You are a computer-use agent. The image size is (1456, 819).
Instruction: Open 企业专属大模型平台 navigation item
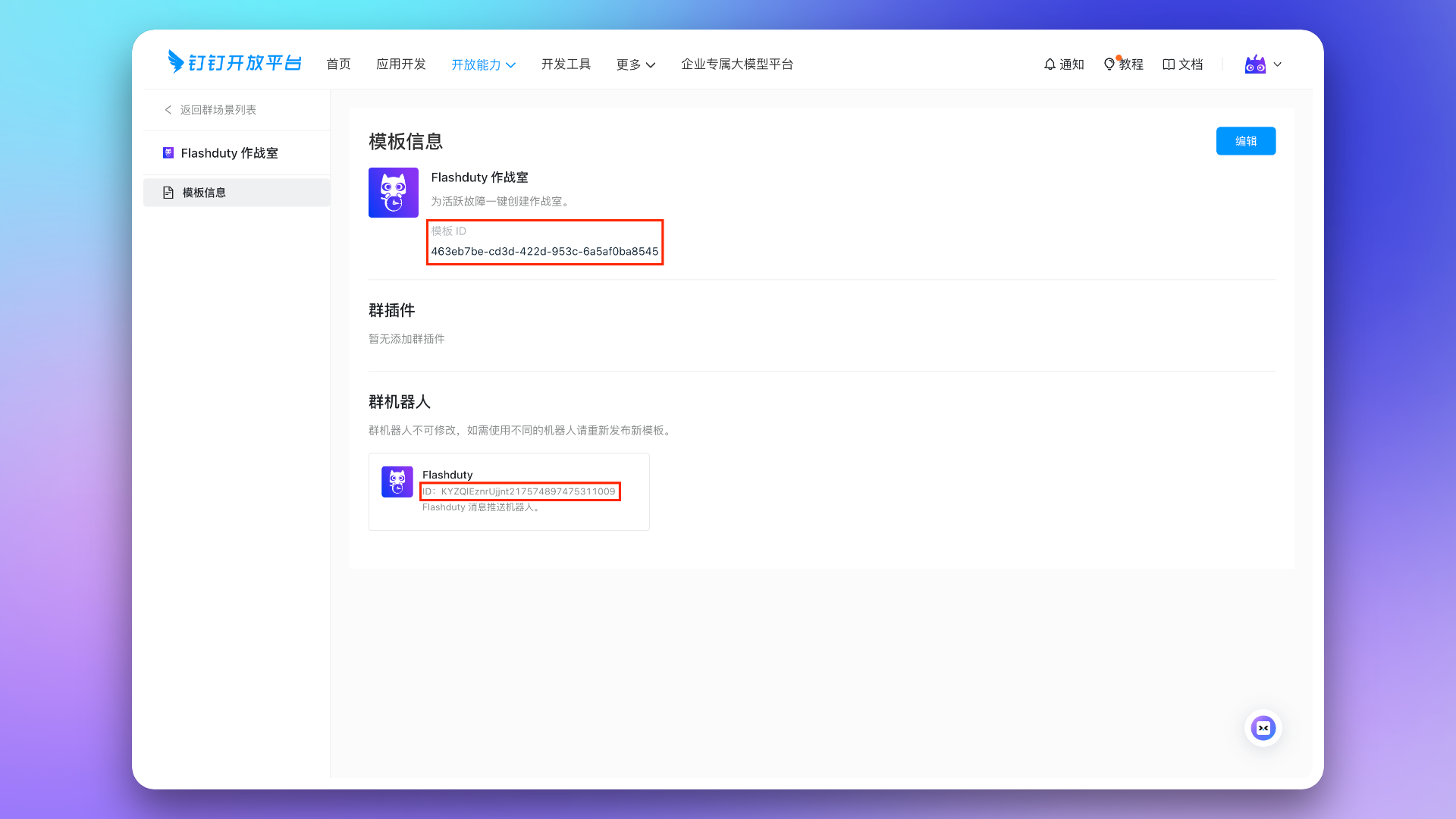click(x=736, y=64)
